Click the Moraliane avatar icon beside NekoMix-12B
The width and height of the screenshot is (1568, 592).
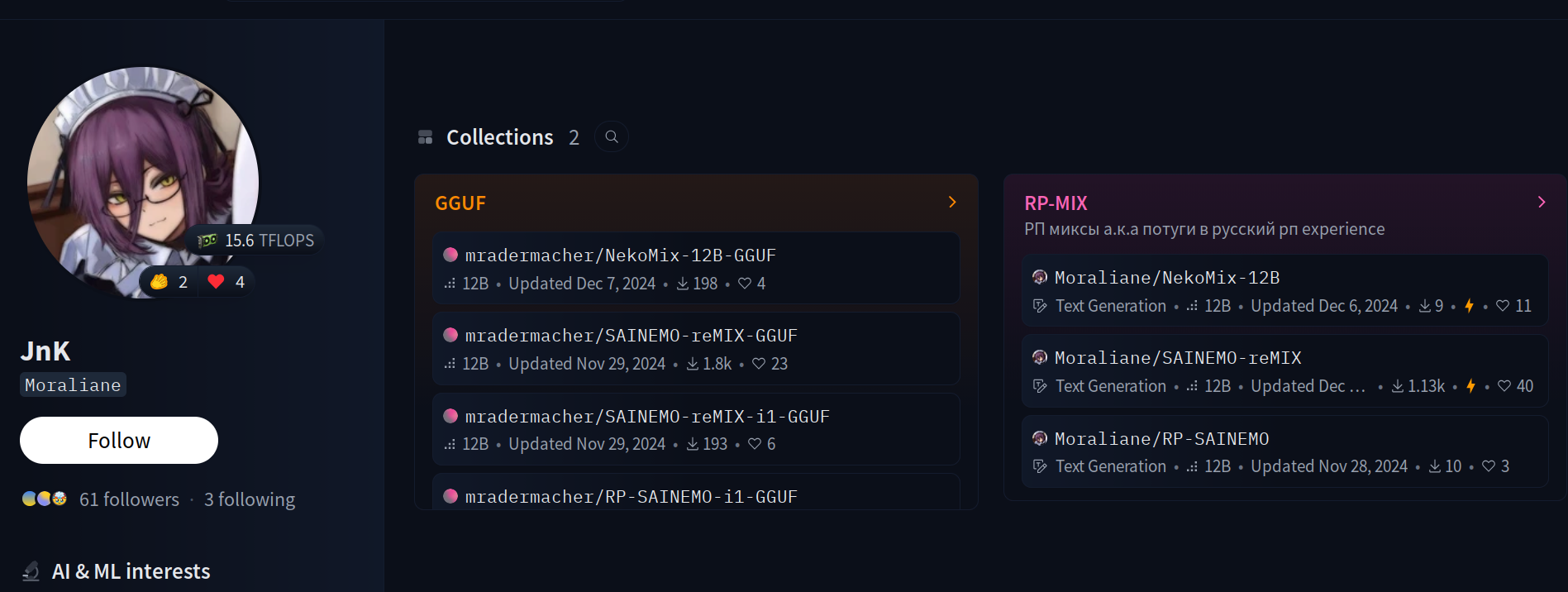(1040, 277)
